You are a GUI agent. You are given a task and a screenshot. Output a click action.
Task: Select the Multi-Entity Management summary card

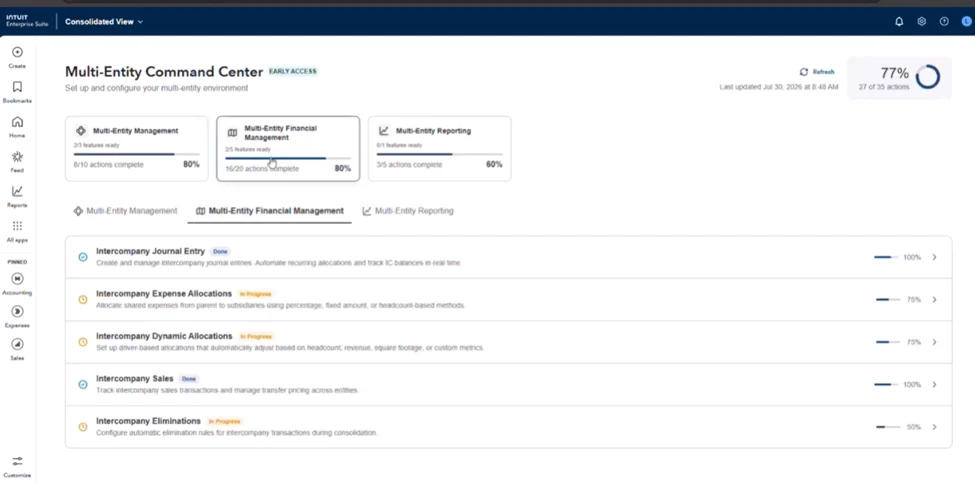137,149
